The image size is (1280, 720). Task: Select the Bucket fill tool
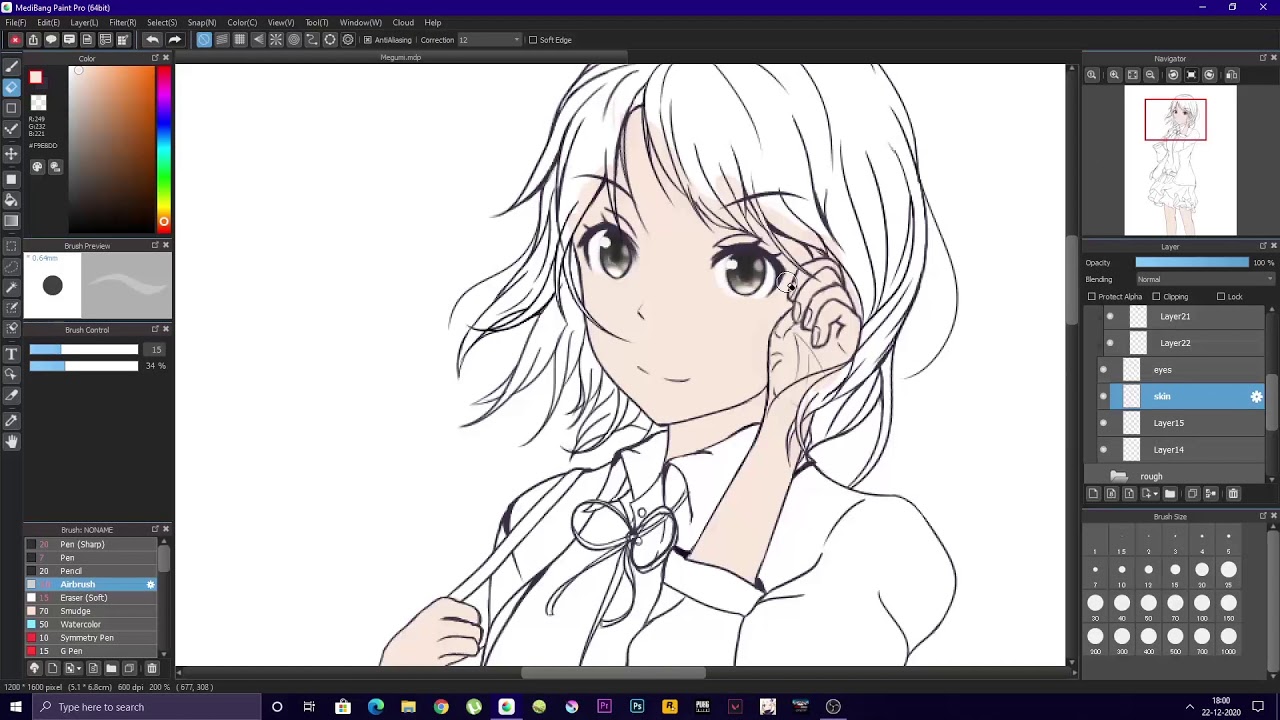[11, 200]
